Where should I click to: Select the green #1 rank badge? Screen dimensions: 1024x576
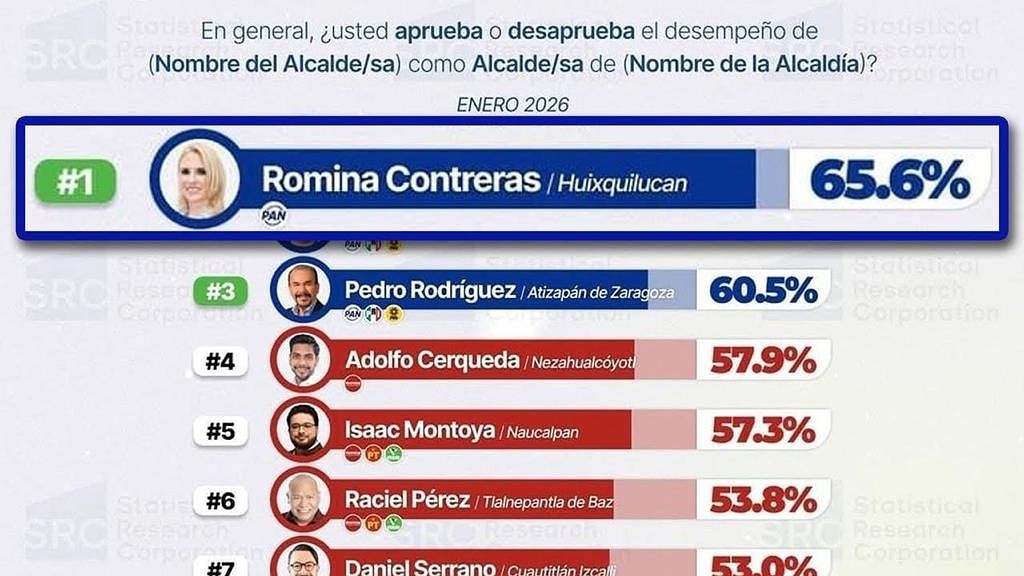75,181
